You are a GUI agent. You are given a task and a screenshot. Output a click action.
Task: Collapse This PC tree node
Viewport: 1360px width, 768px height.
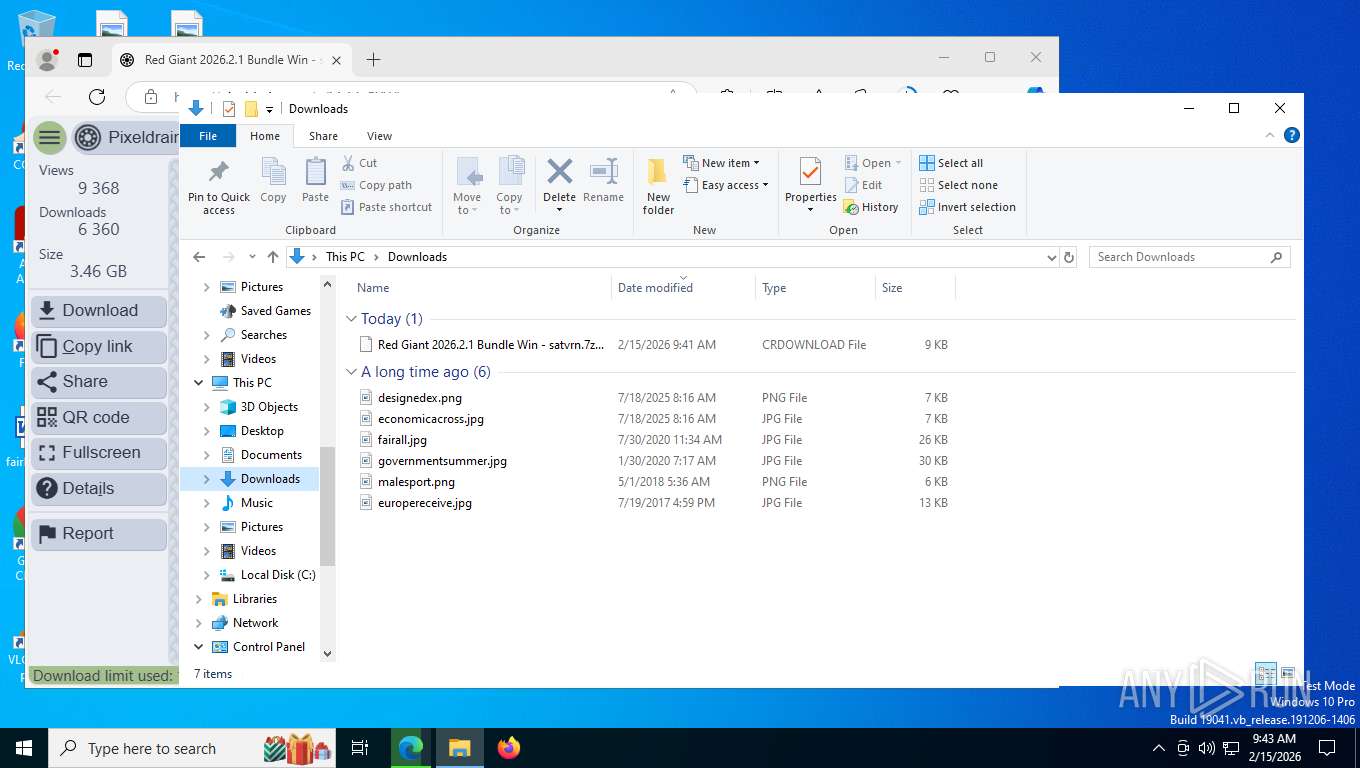pyautogui.click(x=198, y=383)
